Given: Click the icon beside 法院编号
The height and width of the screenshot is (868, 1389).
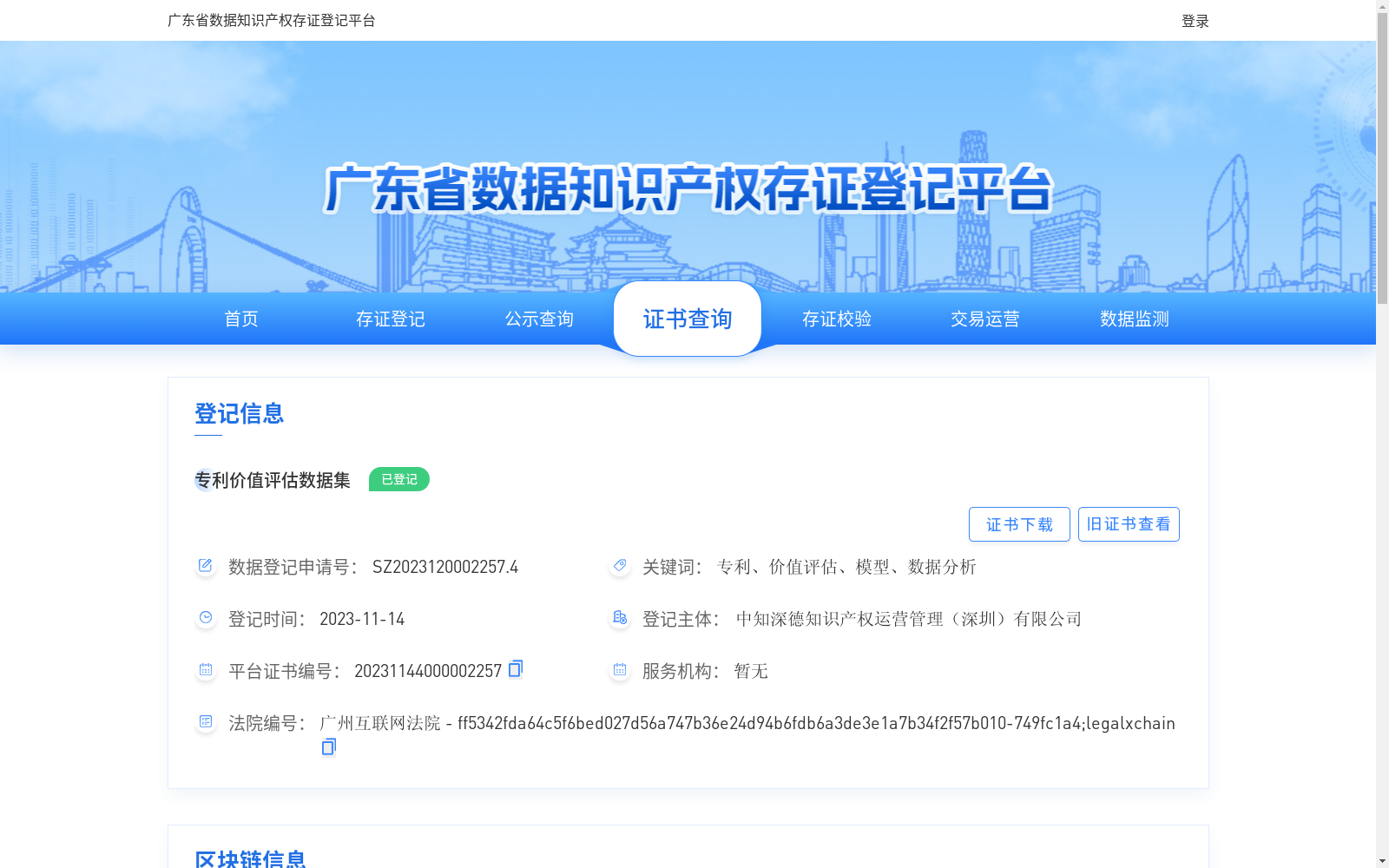Looking at the screenshot, I should pyautogui.click(x=205, y=722).
